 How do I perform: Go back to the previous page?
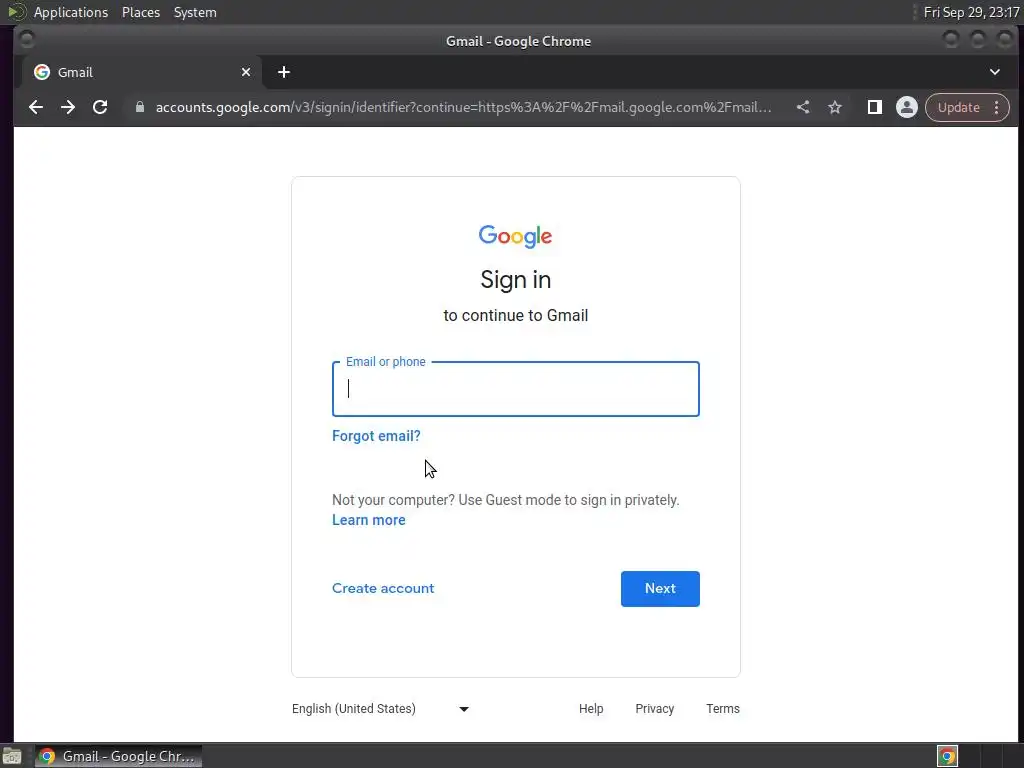click(36, 107)
